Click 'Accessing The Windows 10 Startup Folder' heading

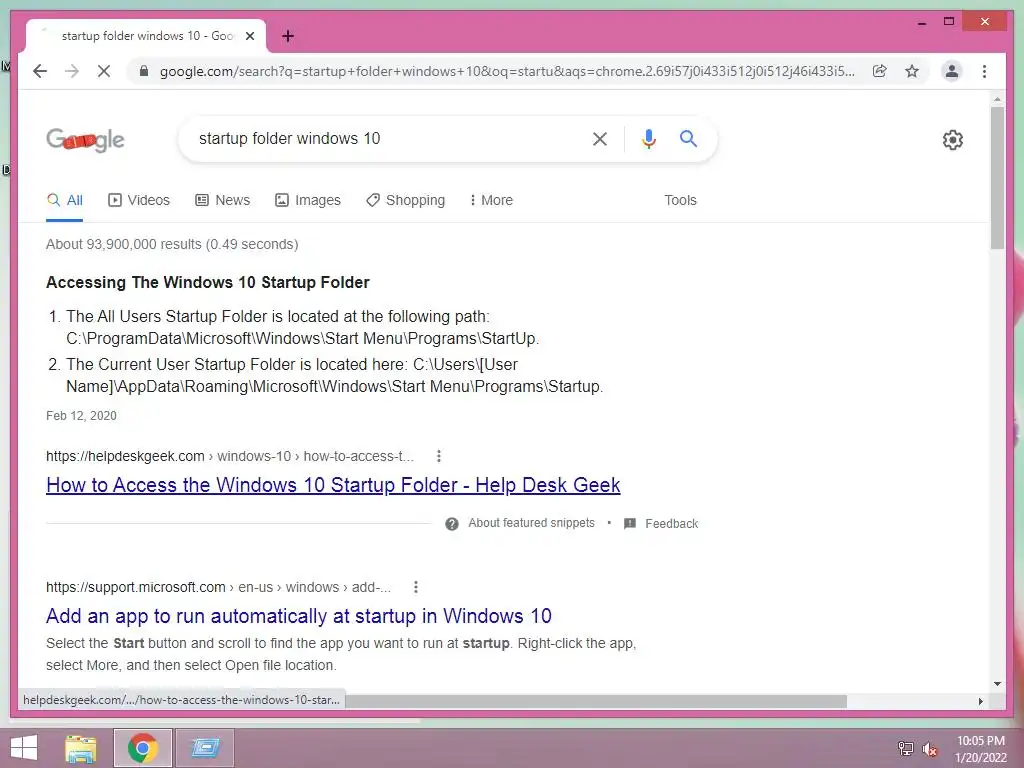click(208, 282)
